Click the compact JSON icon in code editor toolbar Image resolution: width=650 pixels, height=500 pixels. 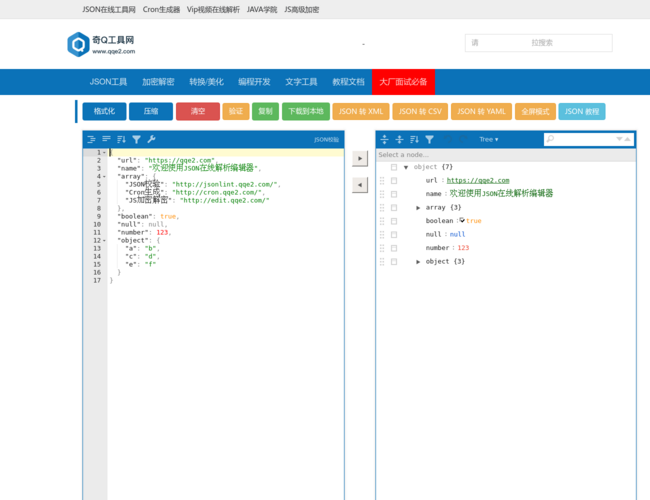pyautogui.click(x=106, y=140)
